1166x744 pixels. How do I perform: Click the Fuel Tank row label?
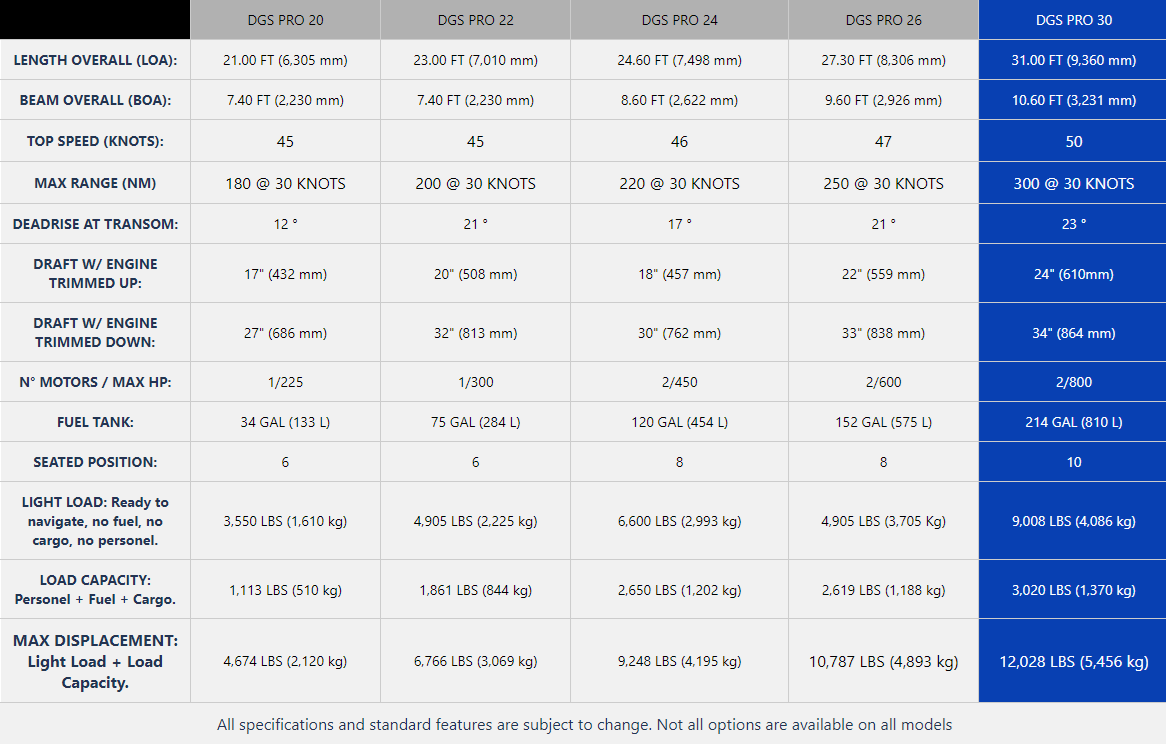pyautogui.click(x=95, y=422)
